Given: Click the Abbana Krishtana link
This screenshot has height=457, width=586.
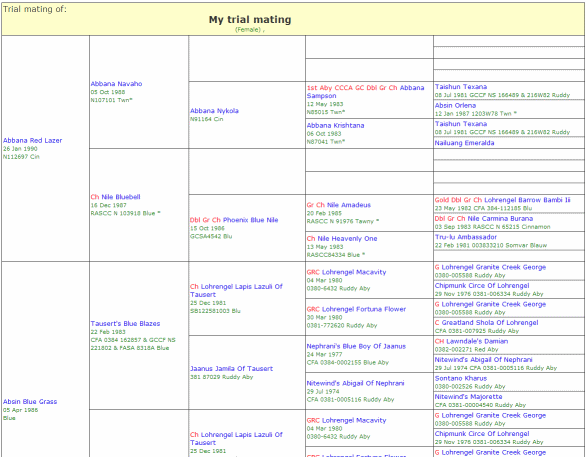Looking at the screenshot, I should pyautogui.click(x=335, y=126).
